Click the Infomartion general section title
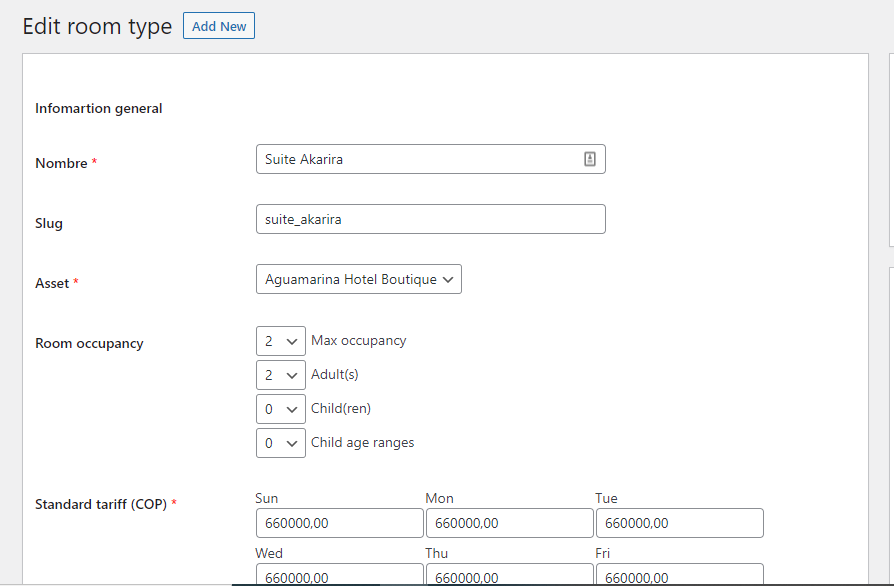 pos(99,108)
